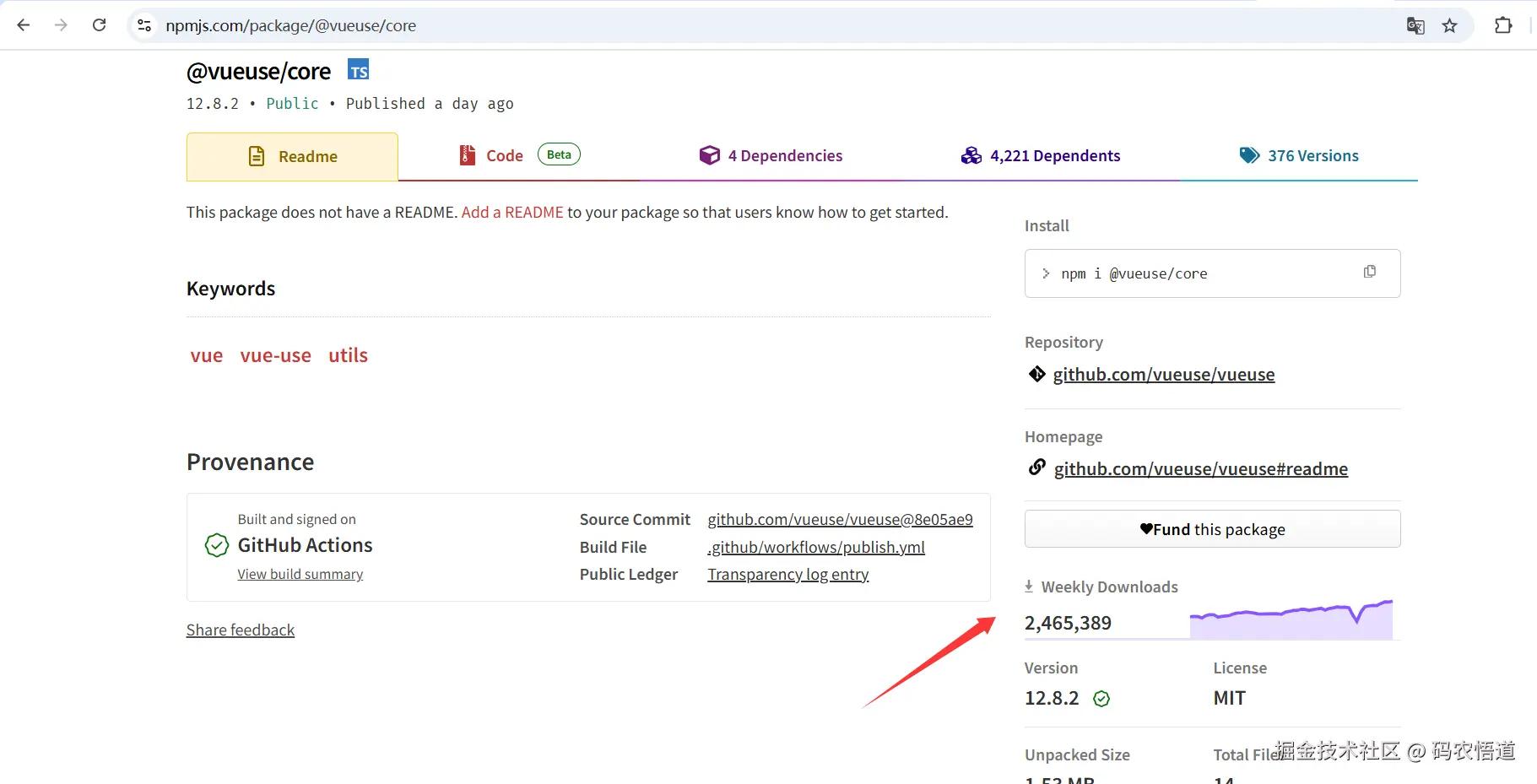
Task: Click the homepage chain link icon
Action: [1037, 468]
